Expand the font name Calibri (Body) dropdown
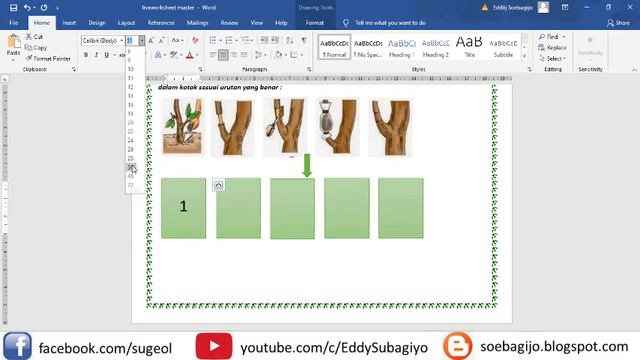Screen dimensions: 640x360 (x=122, y=40)
